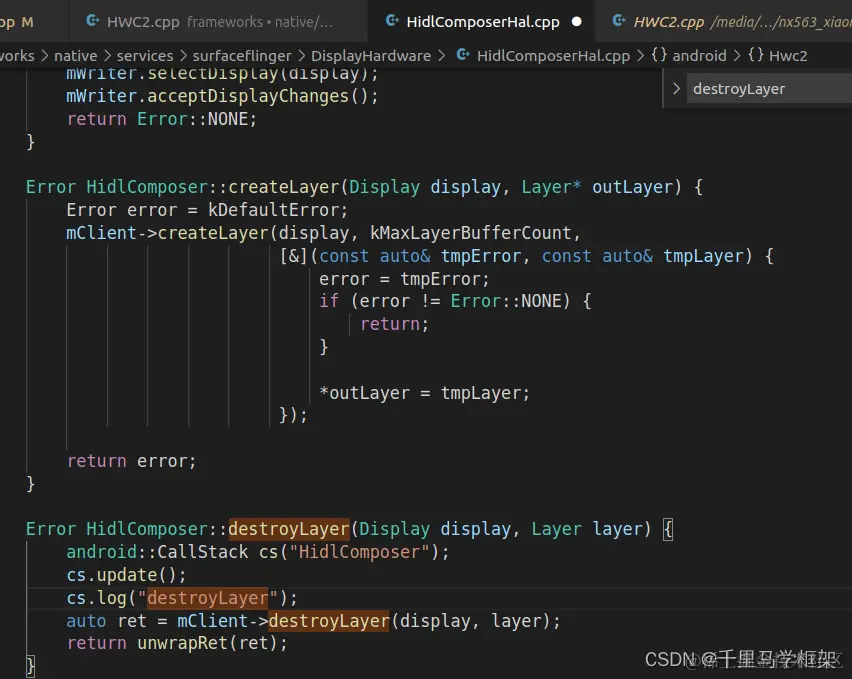The image size is (852, 679).
Task: Open the surfaceflinger breadcrumb segment
Action: 242,55
